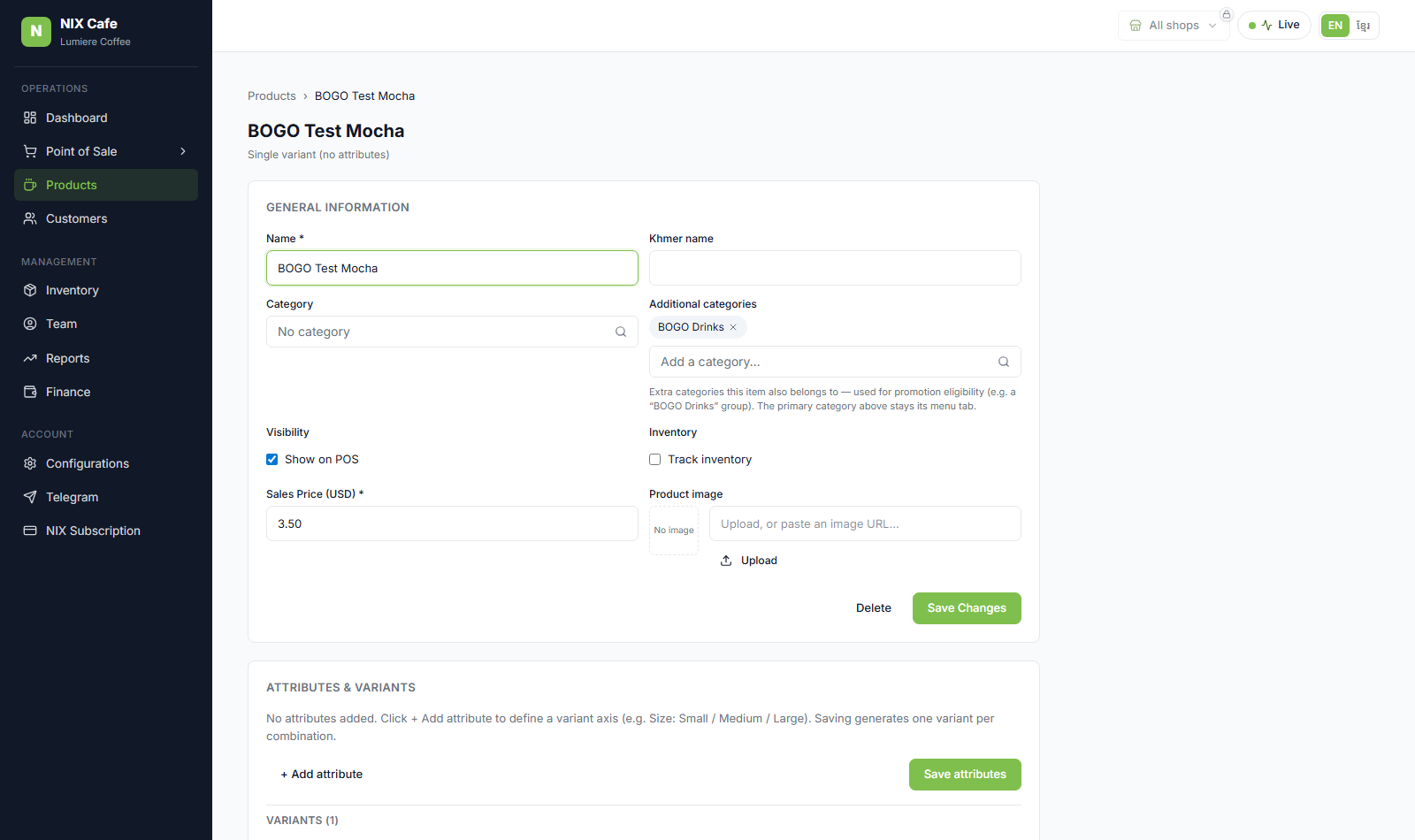Screen dimensions: 1415x840
Task: Click the Telegram paper plane icon
Action: [30, 497]
